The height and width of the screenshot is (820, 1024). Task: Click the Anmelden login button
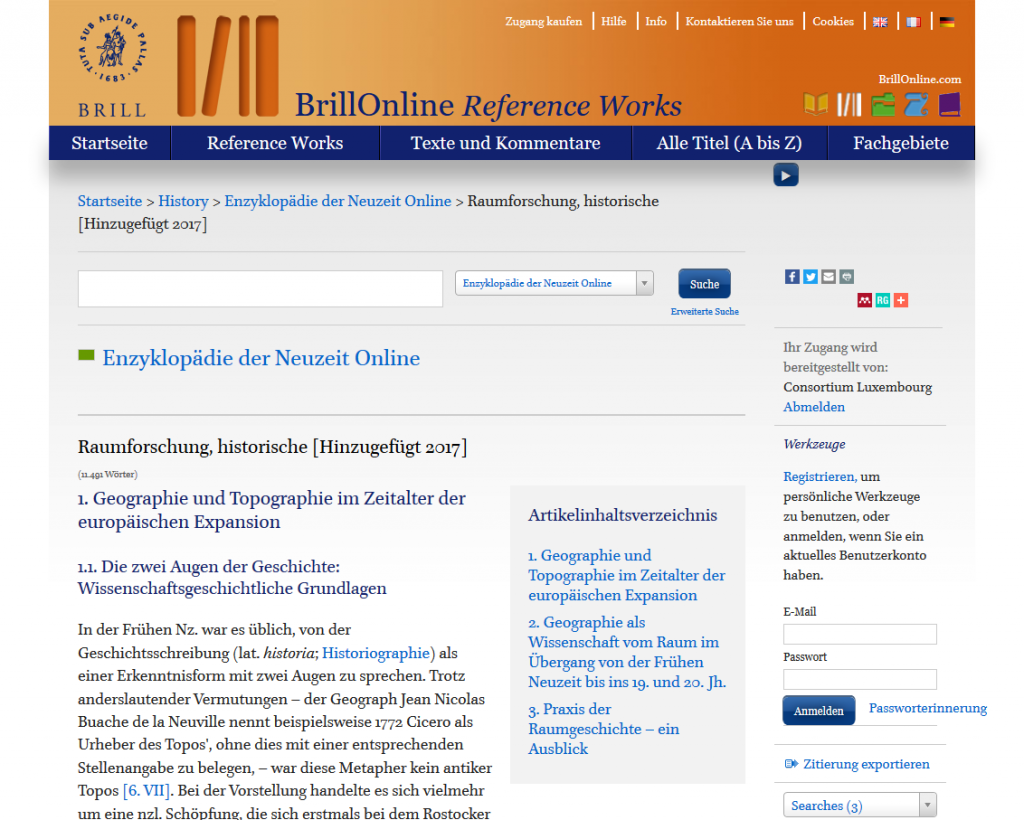[819, 710]
